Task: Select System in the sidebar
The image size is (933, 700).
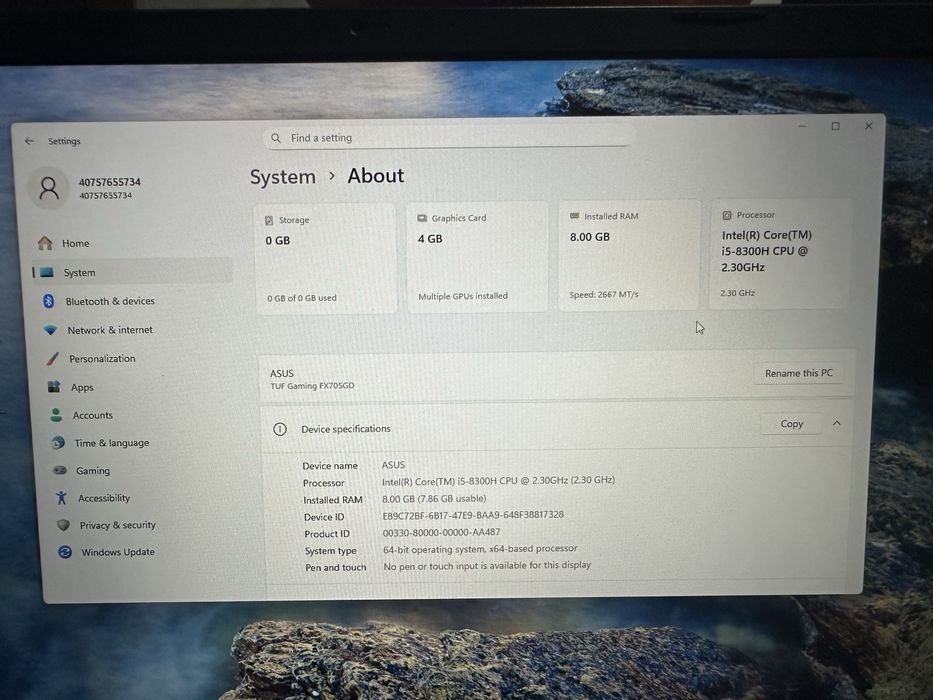Action: coord(133,272)
